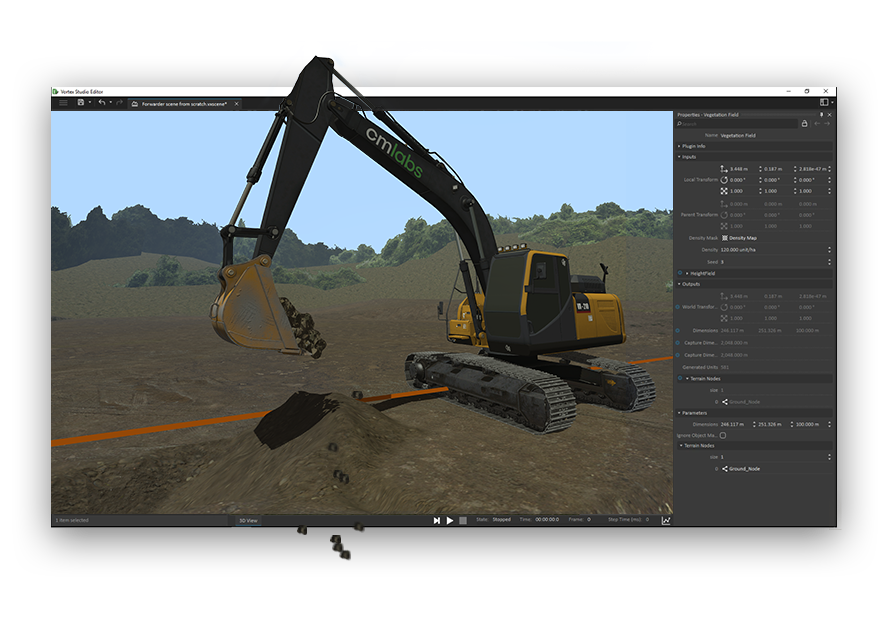Toggle the HeightField input connector
The height and width of the screenshot is (620, 890).
[678, 273]
